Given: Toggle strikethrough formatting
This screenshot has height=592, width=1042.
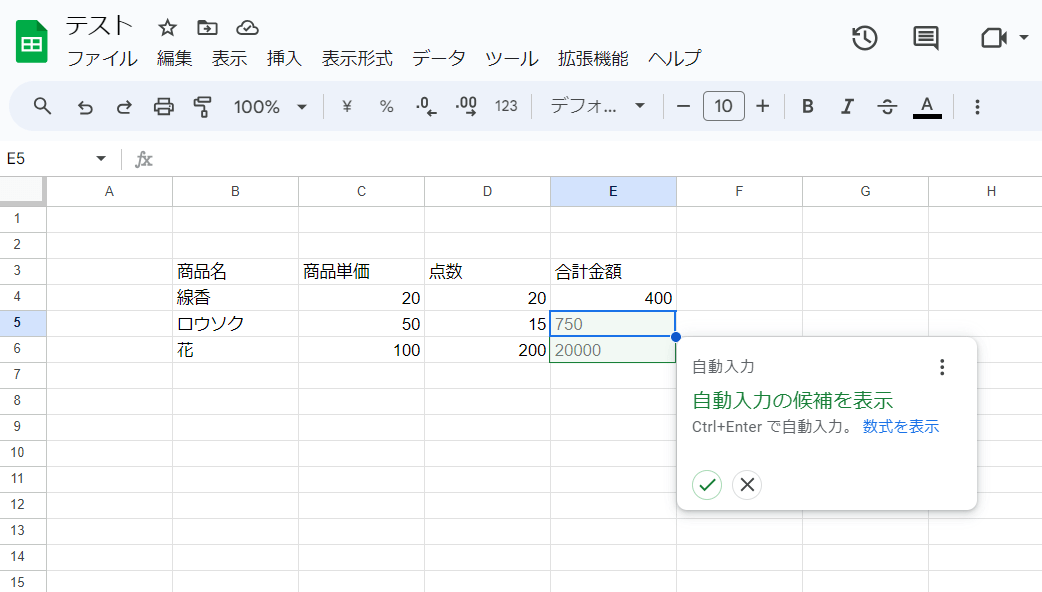Looking at the screenshot, I should coord(887,106).
